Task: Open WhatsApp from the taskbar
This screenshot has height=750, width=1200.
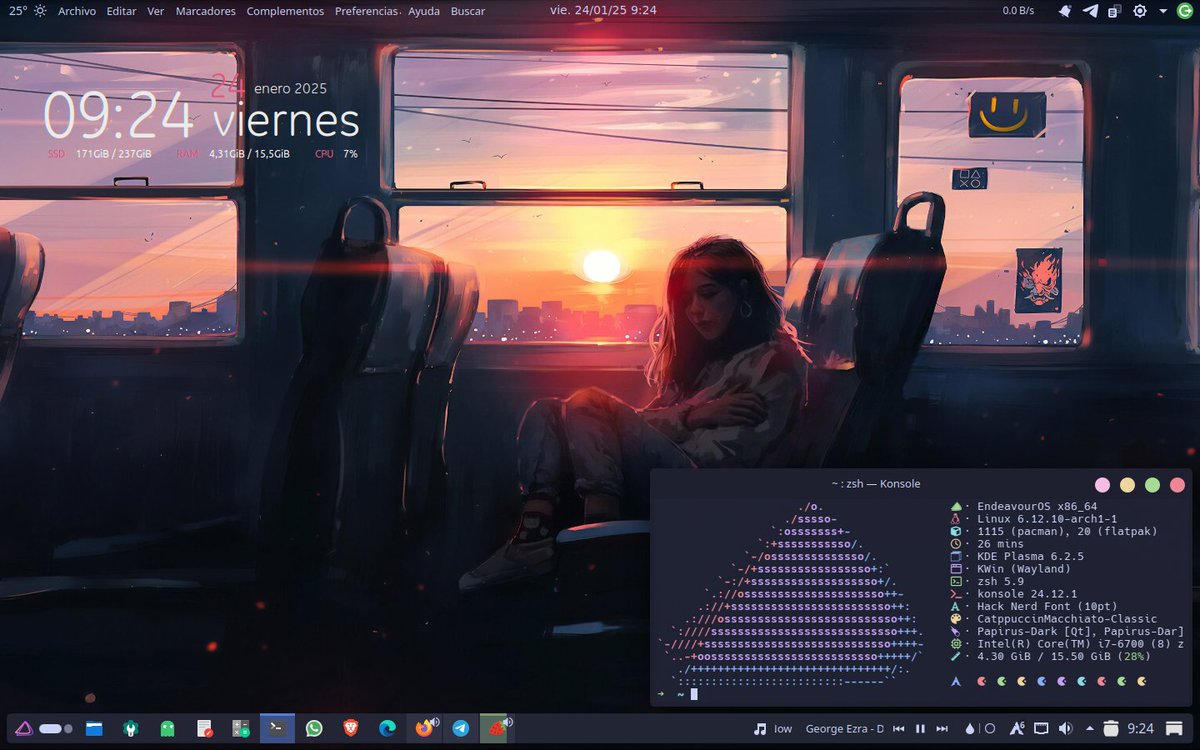Action: point(314,728)
